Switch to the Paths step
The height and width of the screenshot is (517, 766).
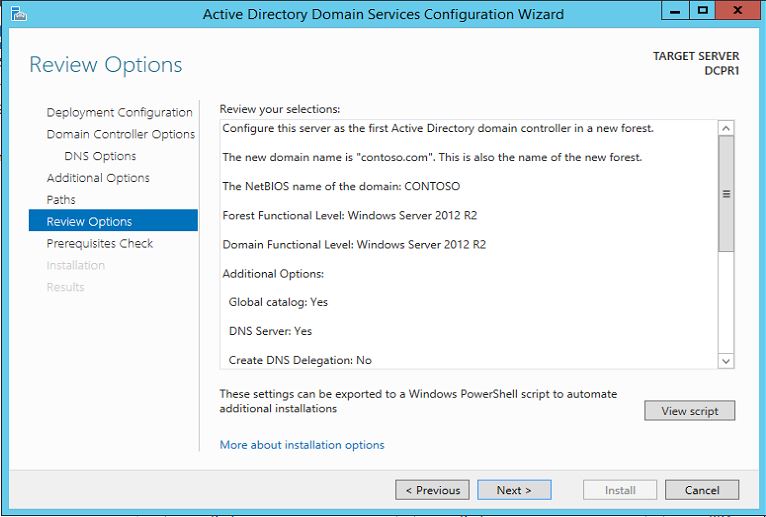coord(61,200)
